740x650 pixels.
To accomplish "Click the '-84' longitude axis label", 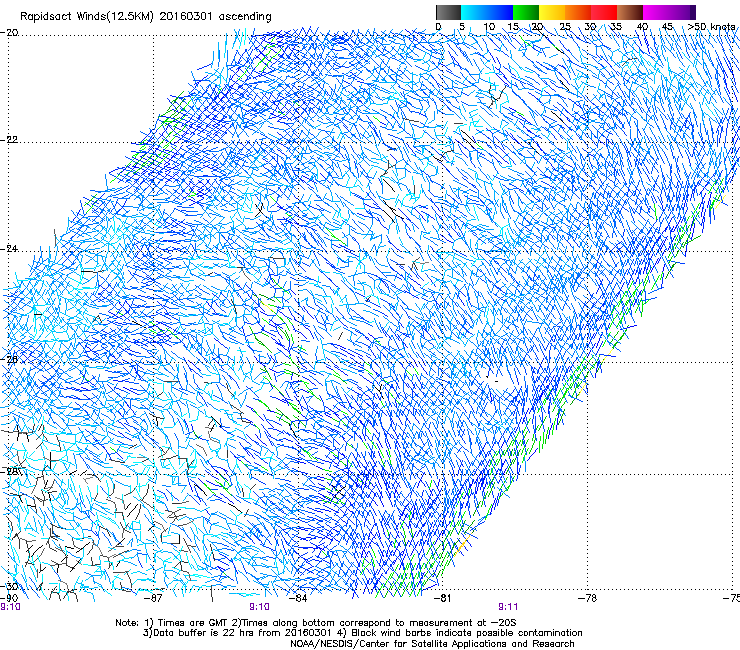I will pyautogui.click(x=298, y=598).
